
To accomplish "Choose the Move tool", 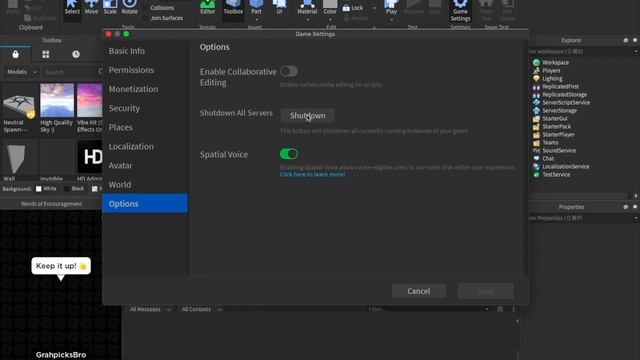I will (91, 8).
